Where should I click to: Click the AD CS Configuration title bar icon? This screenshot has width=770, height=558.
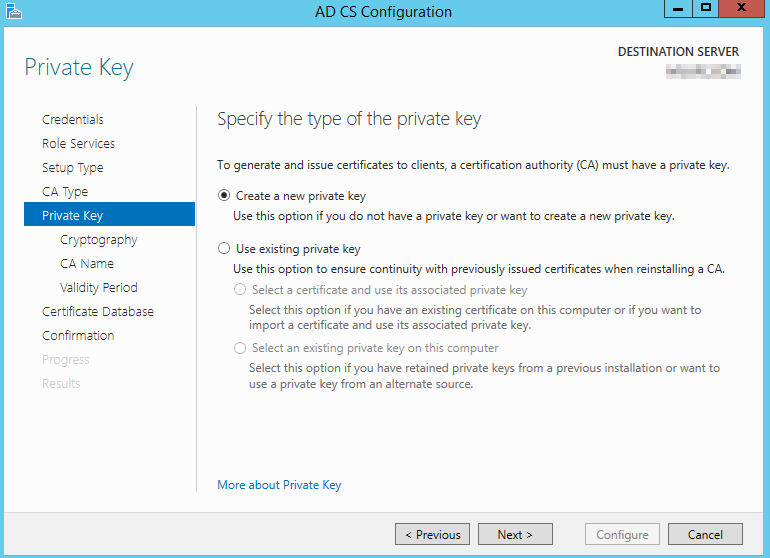[x=14, y=12]
